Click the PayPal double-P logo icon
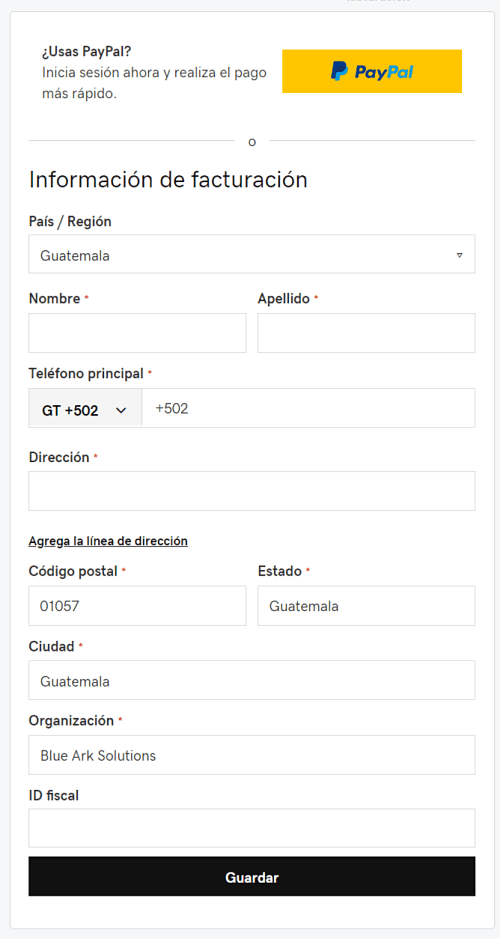The width and height of the screenshot is (500, 939). [x=339, y=71]
